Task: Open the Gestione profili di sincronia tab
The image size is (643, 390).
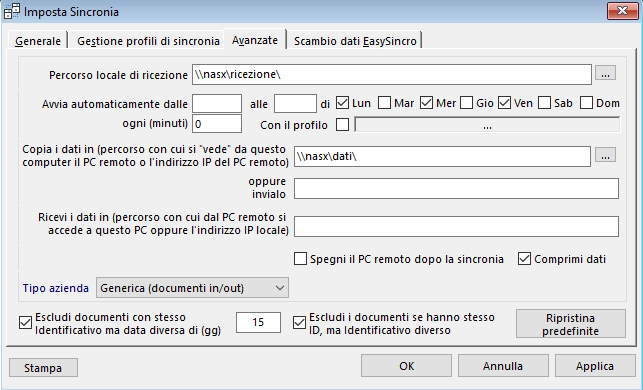Action: [148, 41]
